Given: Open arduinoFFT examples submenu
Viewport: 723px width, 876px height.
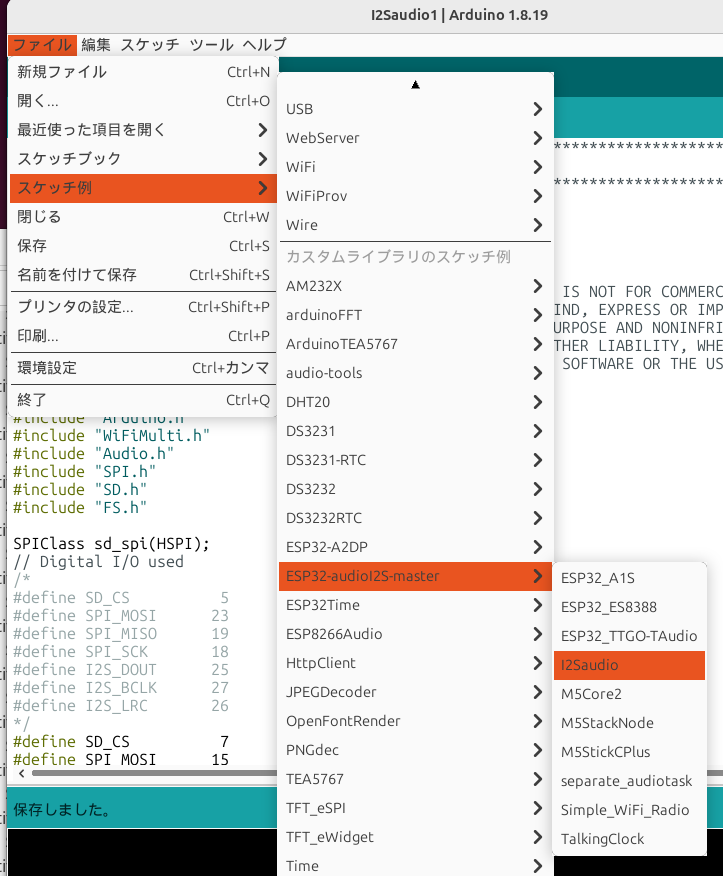Looking at the screenshot, I should point(415,315).
